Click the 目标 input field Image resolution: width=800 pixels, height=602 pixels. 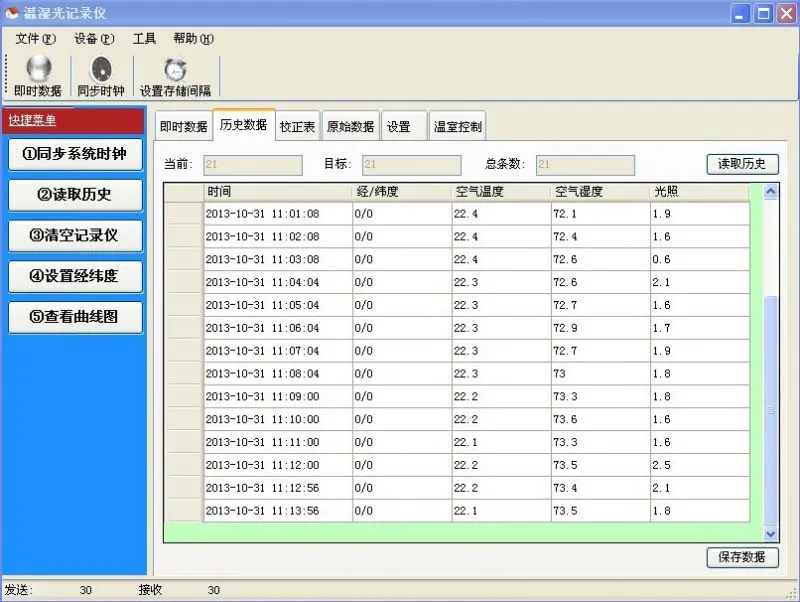click(412, 165)
